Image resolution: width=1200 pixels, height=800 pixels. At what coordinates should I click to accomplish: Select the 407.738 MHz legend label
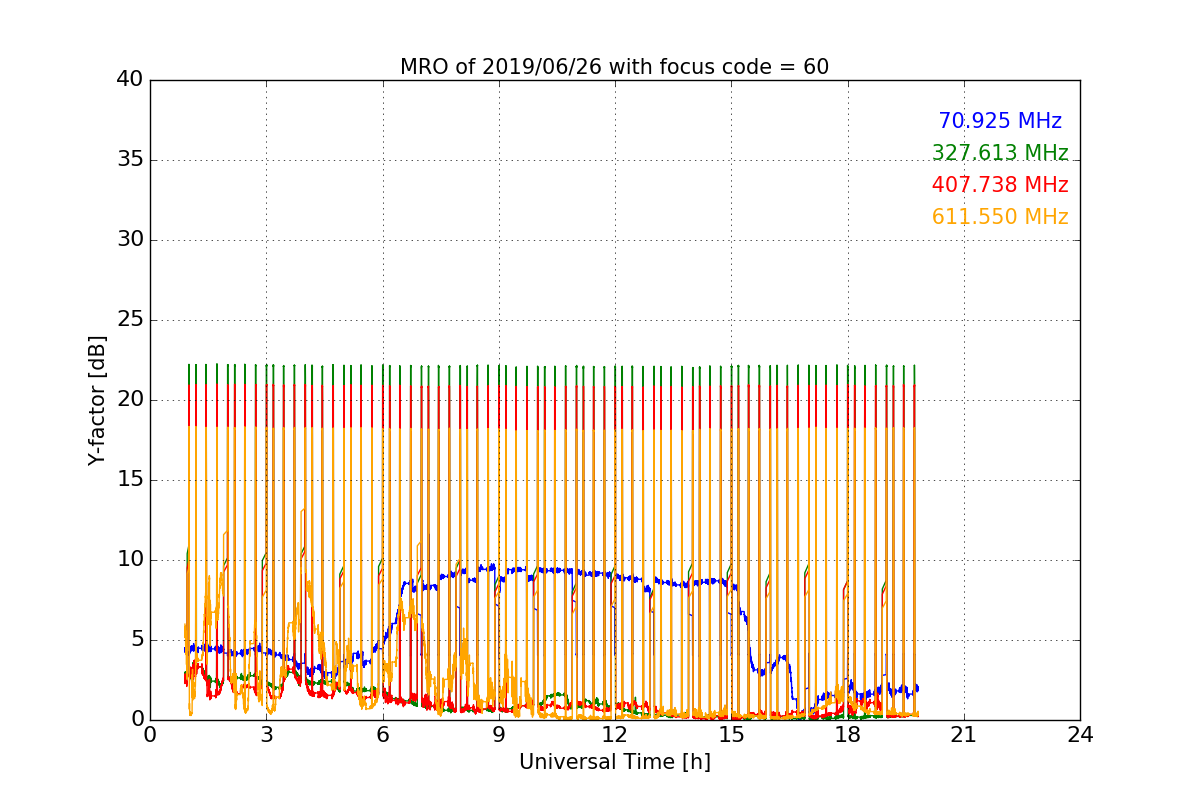[1000, 185]
